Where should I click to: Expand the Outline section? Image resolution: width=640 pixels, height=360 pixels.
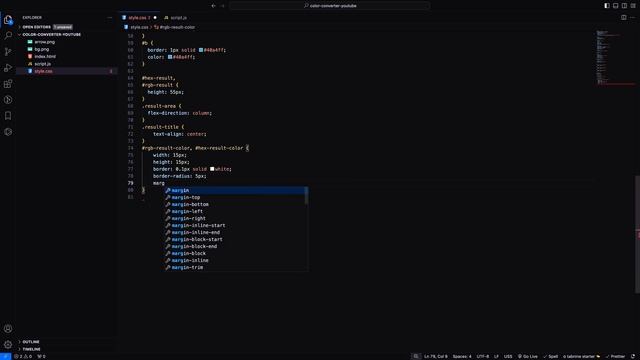tap(31, 342)
